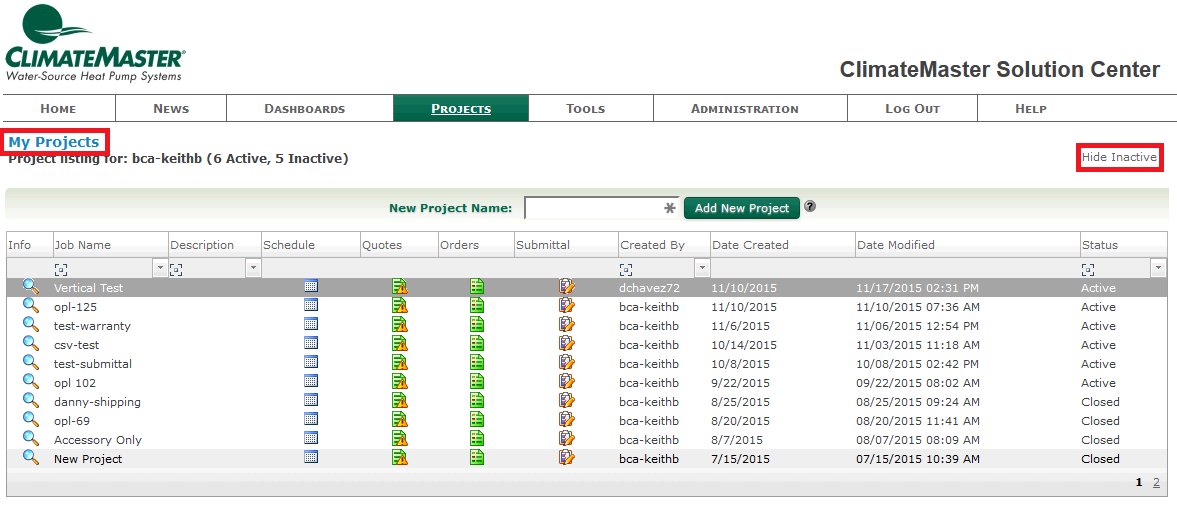Select the 'opl 102' job name

click(x=75, y=383)
